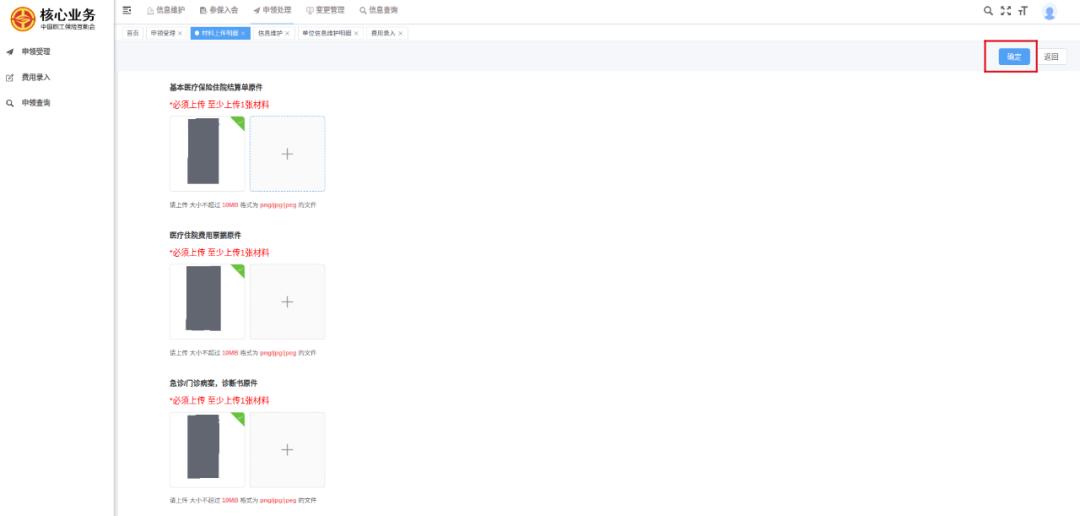Image resolution: width=1080 pixels, height=516 pixels.
Task: Toggle fullscreen mode icon
Action: [x=1006, y=11]
